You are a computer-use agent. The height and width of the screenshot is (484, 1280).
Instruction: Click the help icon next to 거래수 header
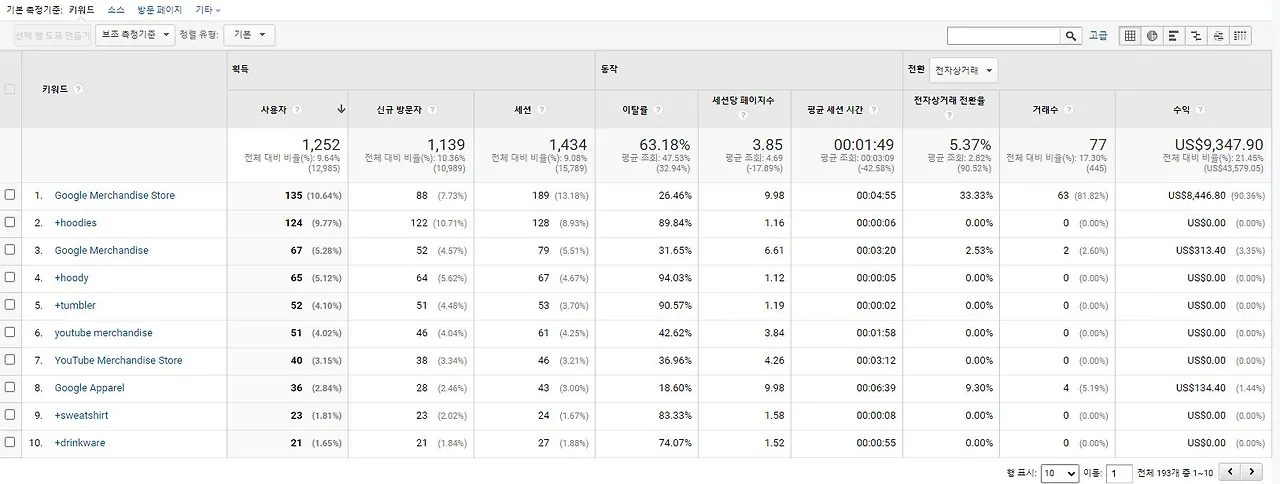(x=1068, y=109)
